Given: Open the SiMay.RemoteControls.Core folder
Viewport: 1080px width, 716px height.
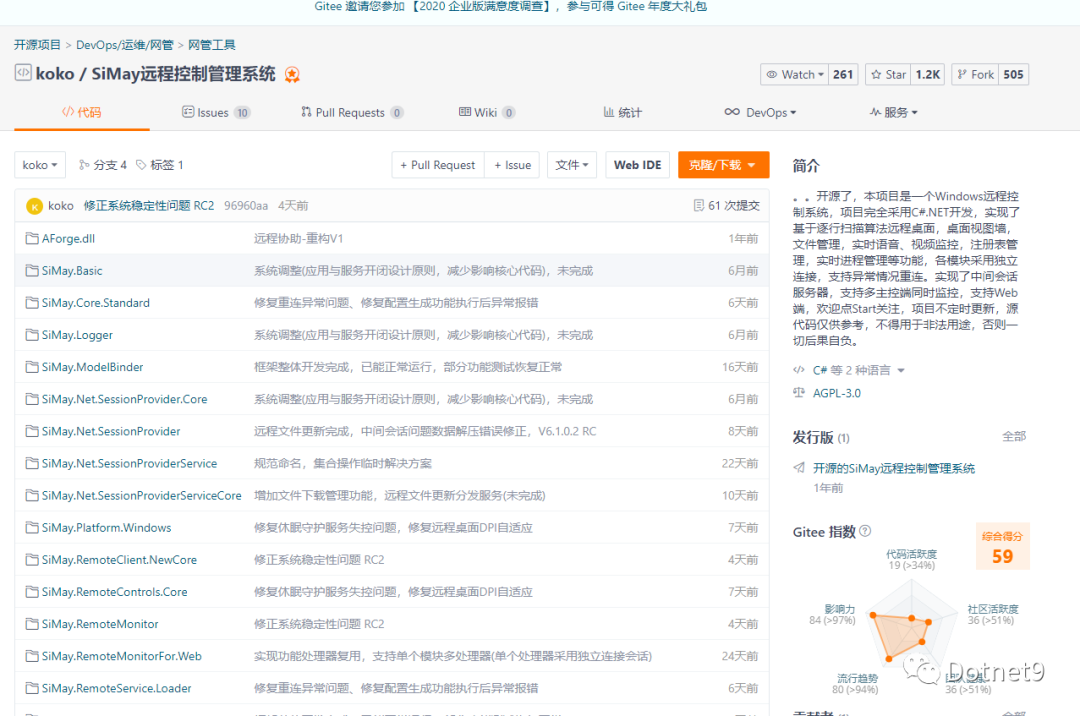Looking at the screenshot, I should click(114, 592).
